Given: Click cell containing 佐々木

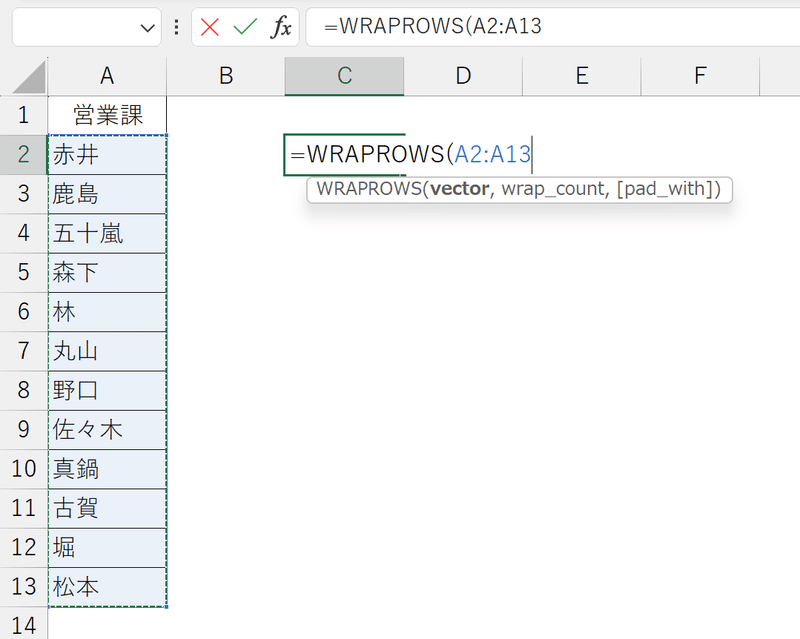Looking at the screenshot, I should pos(107,430).
